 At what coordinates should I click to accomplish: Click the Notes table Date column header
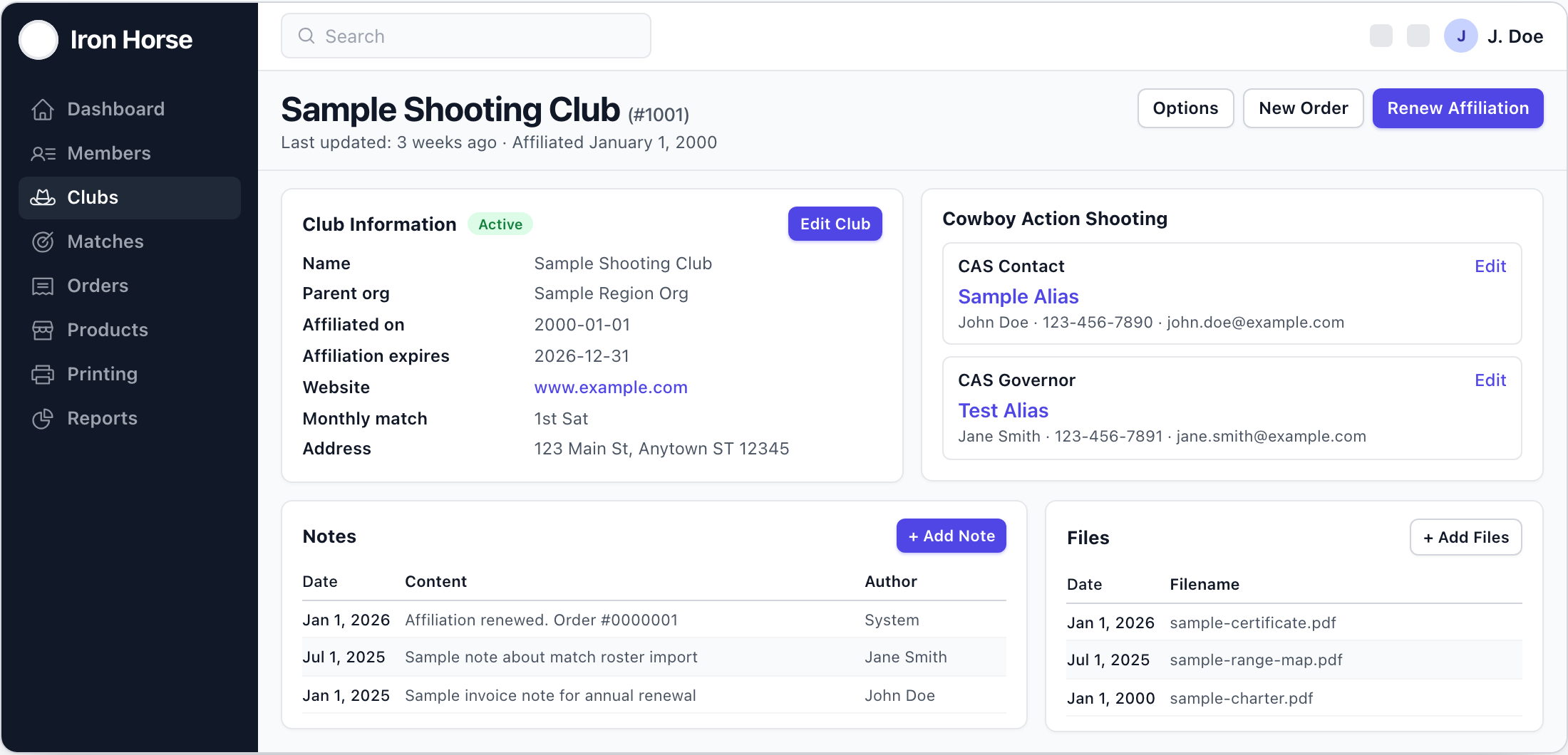pyautogui.click(x=320, y=581)
